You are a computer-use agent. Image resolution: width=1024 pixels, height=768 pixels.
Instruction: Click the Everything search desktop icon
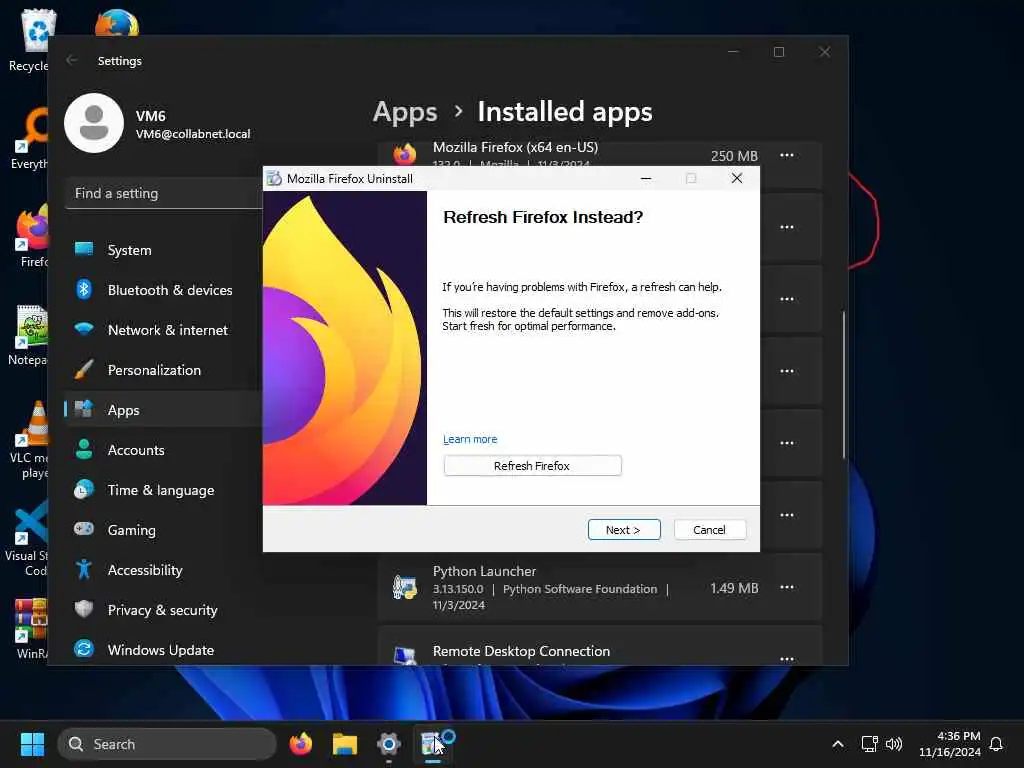point(31,138)
